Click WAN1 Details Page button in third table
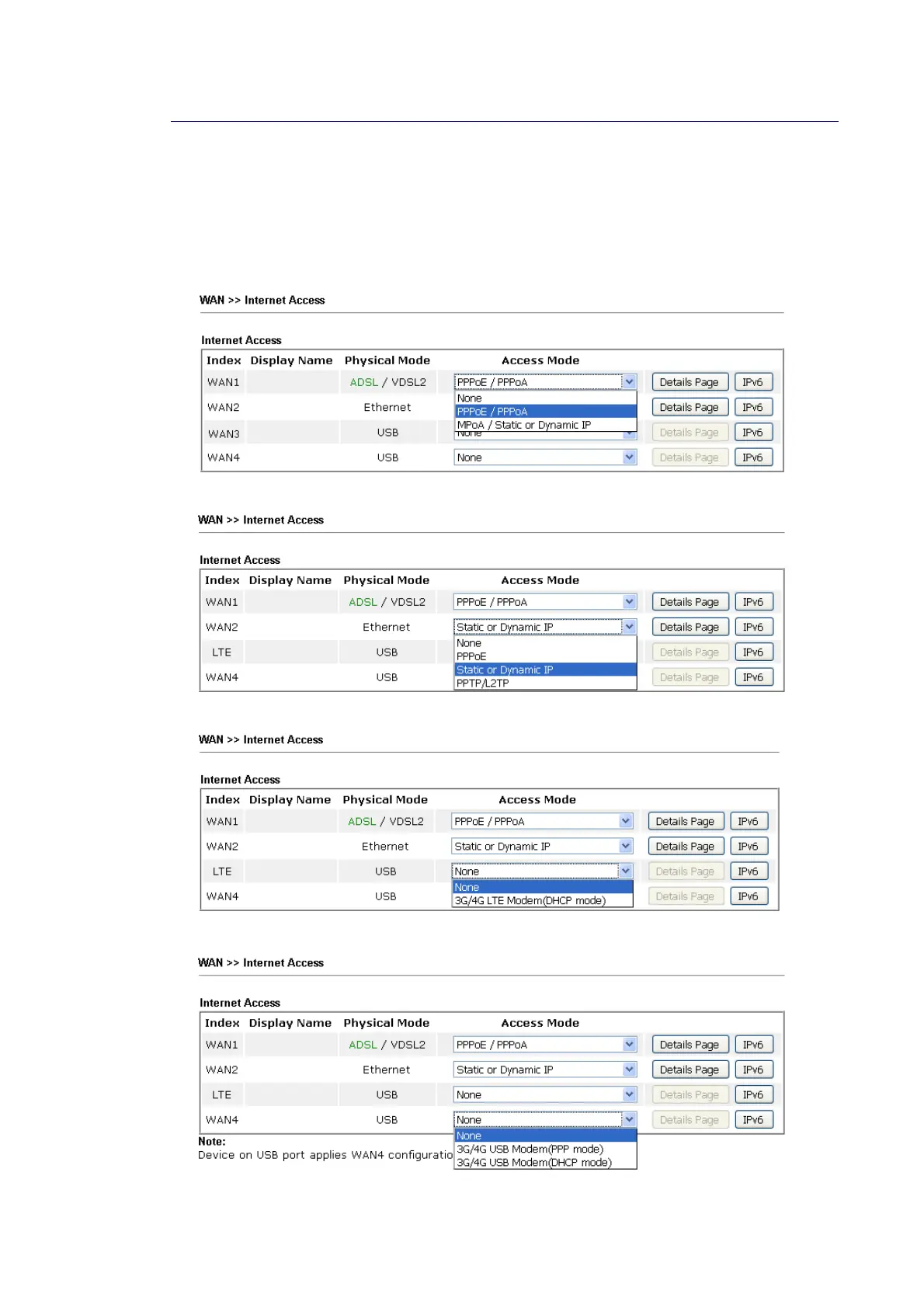 coord(685,821)
